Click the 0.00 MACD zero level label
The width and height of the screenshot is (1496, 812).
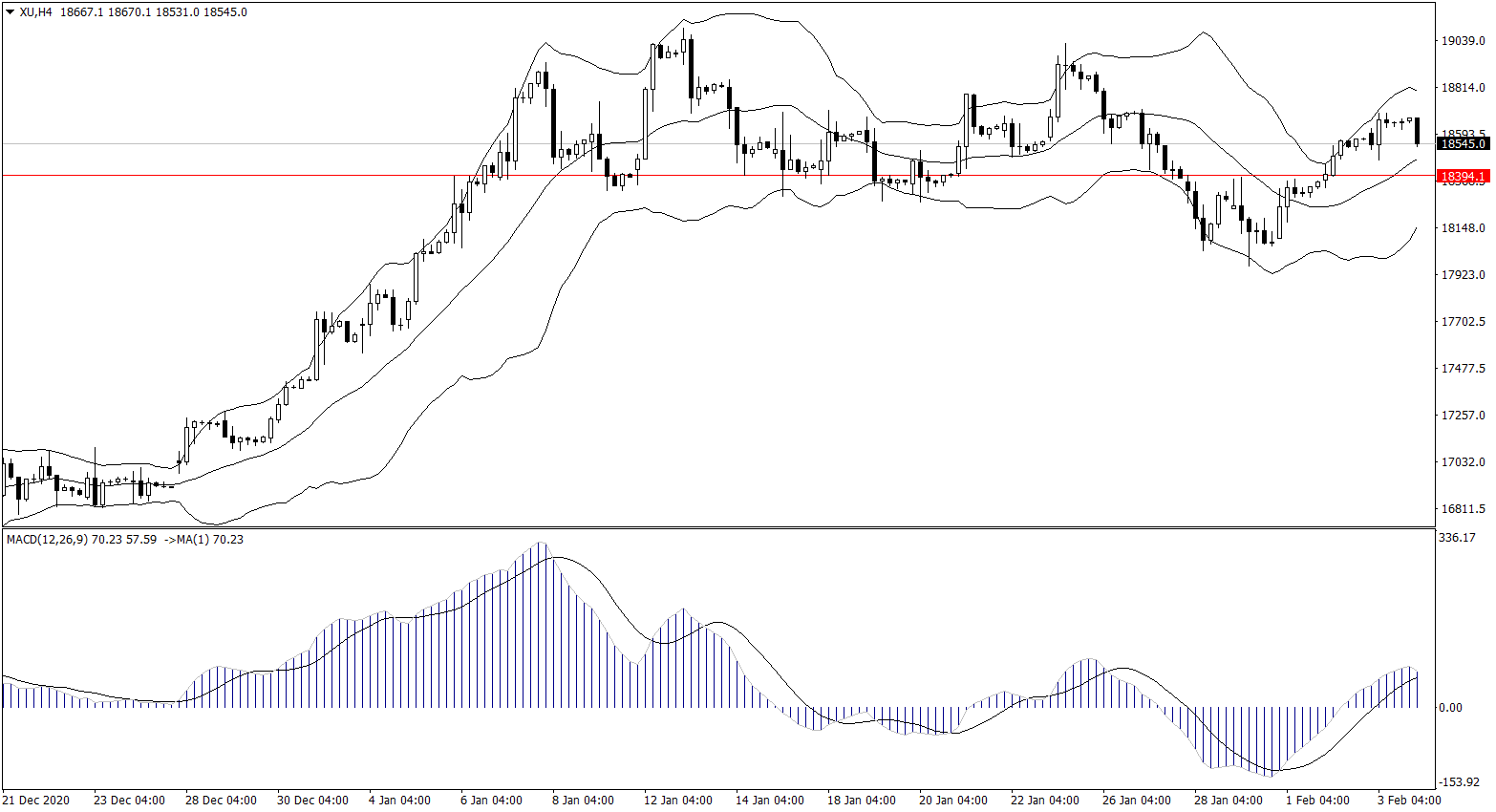point(1450,708)
